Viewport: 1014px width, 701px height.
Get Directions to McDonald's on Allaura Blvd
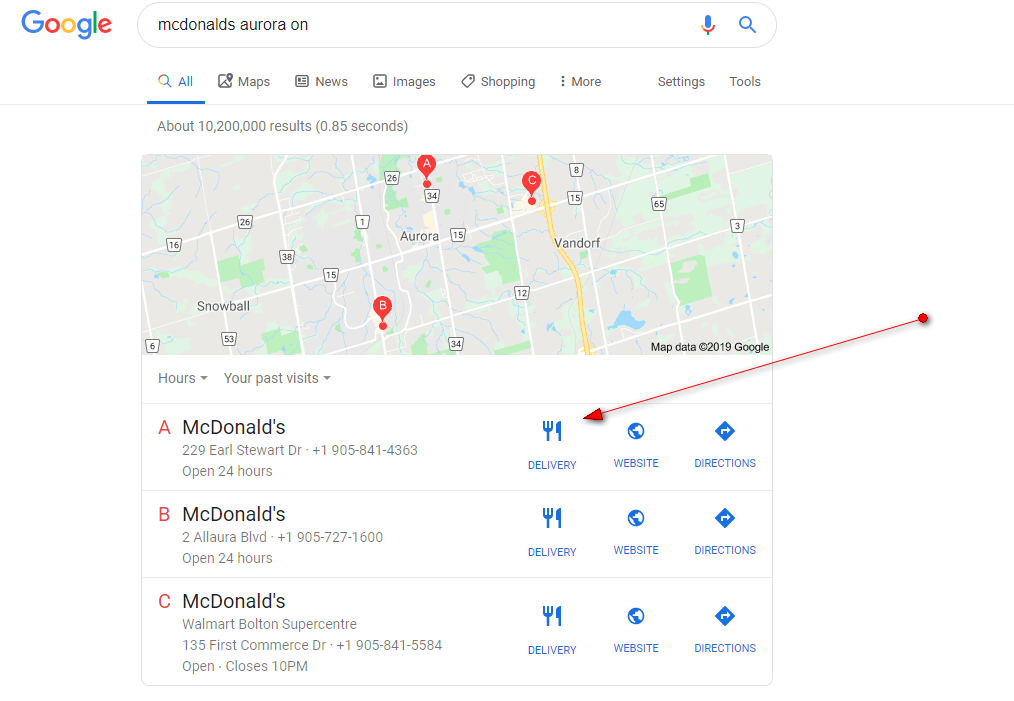click(725, 532)
